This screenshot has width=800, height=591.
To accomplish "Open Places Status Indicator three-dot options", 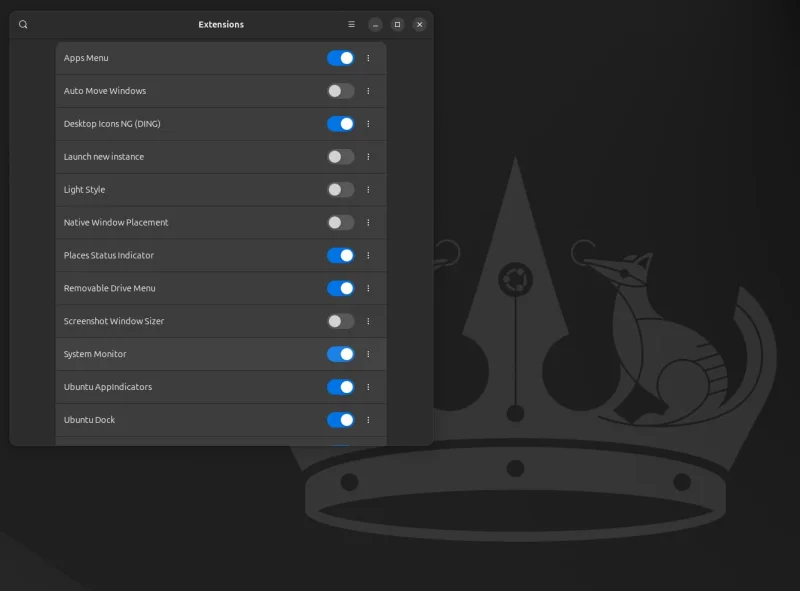I will click(x=368, y=255).
